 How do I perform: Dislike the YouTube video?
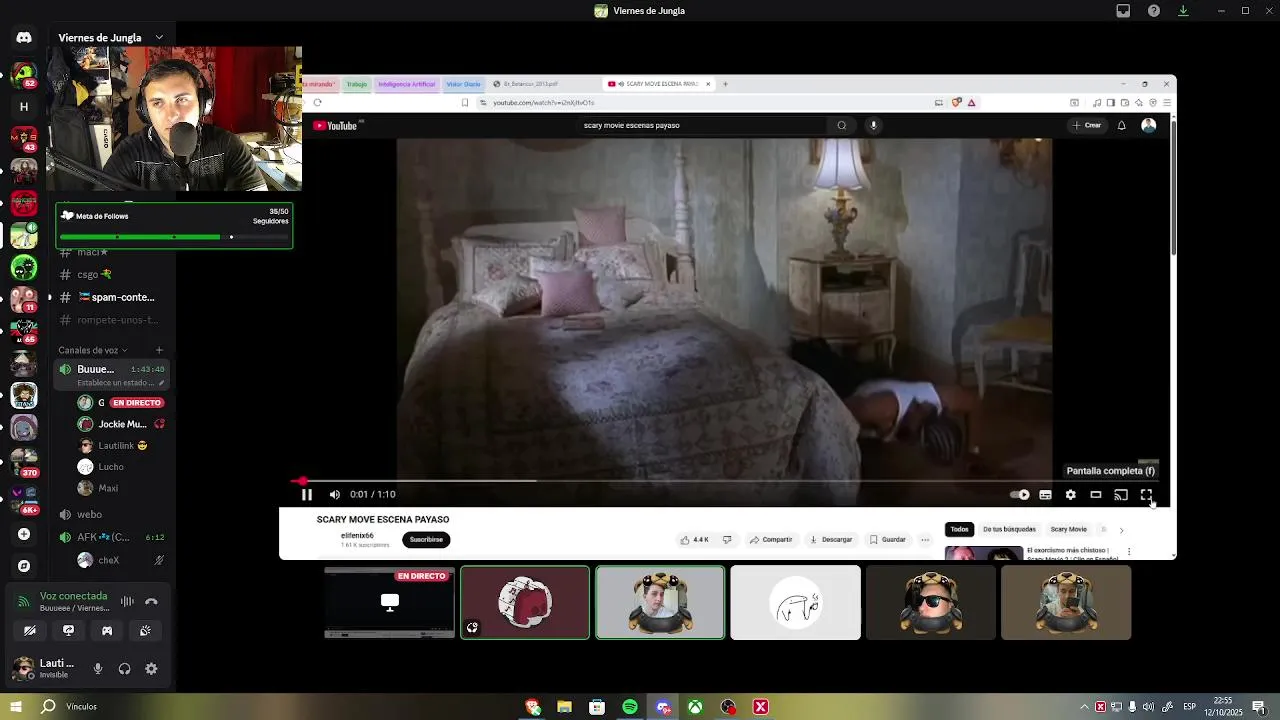[727, 540]
